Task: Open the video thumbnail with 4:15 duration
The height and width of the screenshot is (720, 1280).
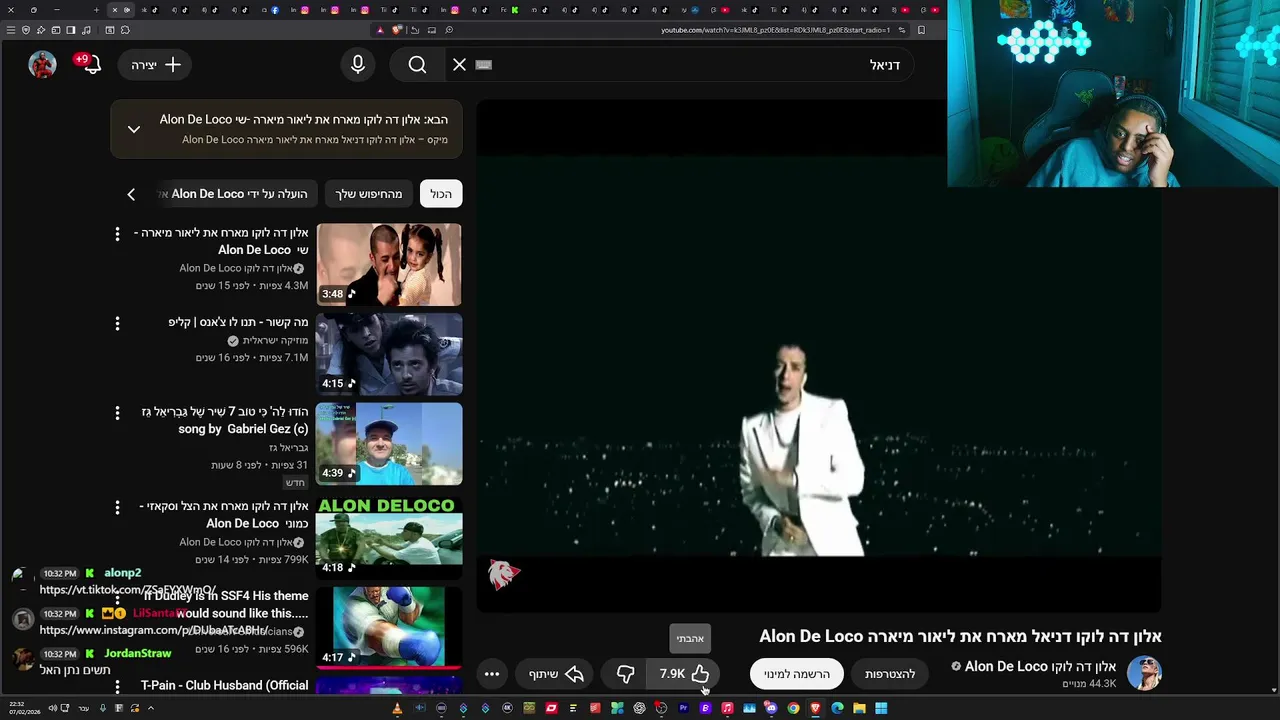Action: tap(389, 354)
